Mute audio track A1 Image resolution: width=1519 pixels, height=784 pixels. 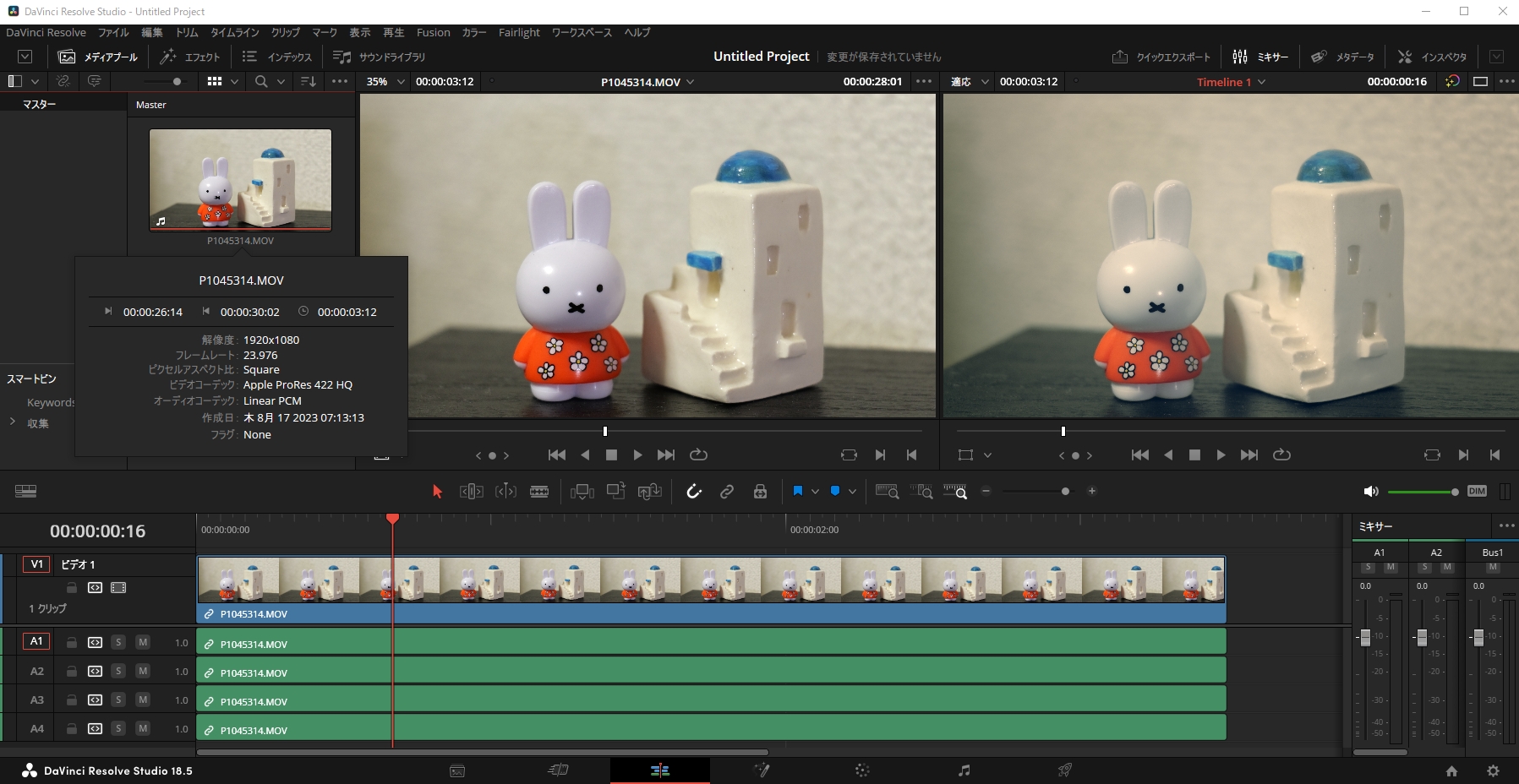click(143, 642)
